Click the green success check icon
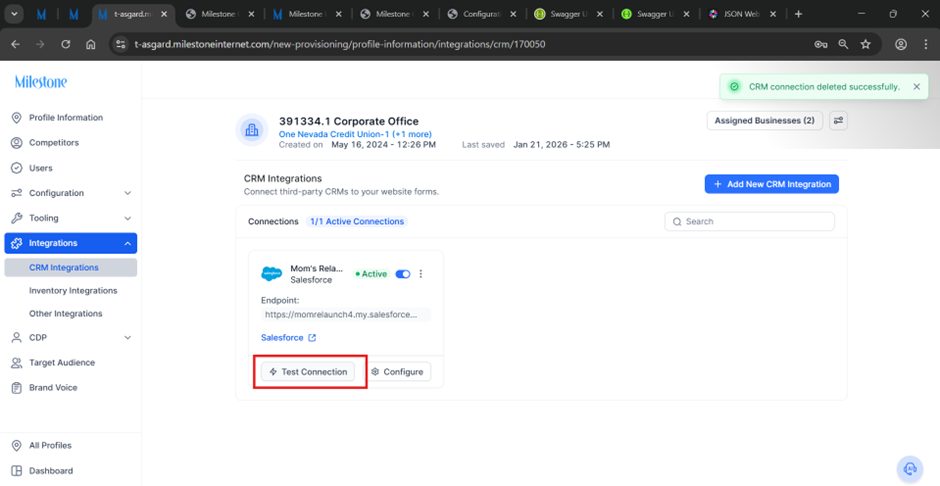 coord(734,87)
